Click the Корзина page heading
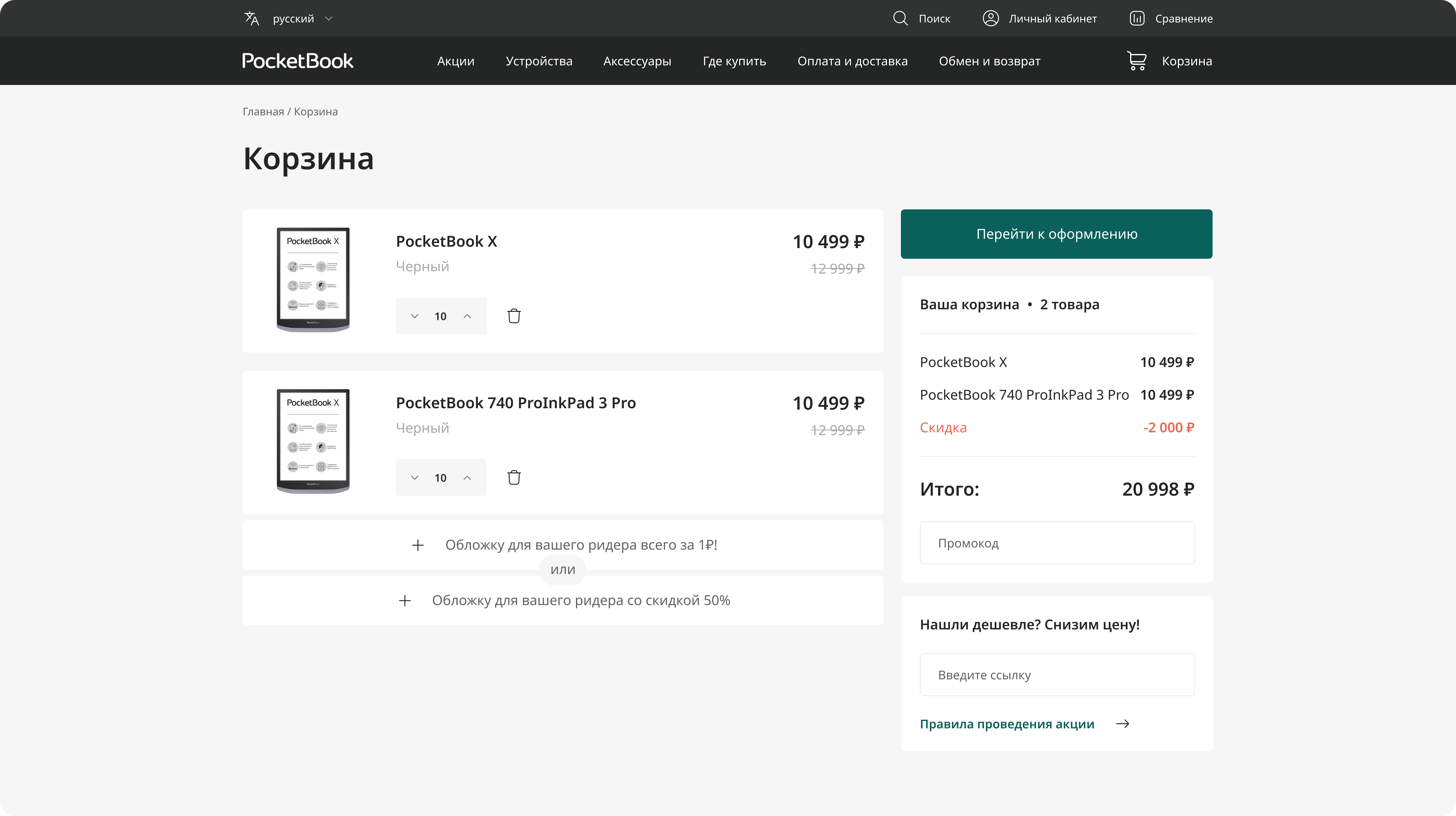 [309, 159]
